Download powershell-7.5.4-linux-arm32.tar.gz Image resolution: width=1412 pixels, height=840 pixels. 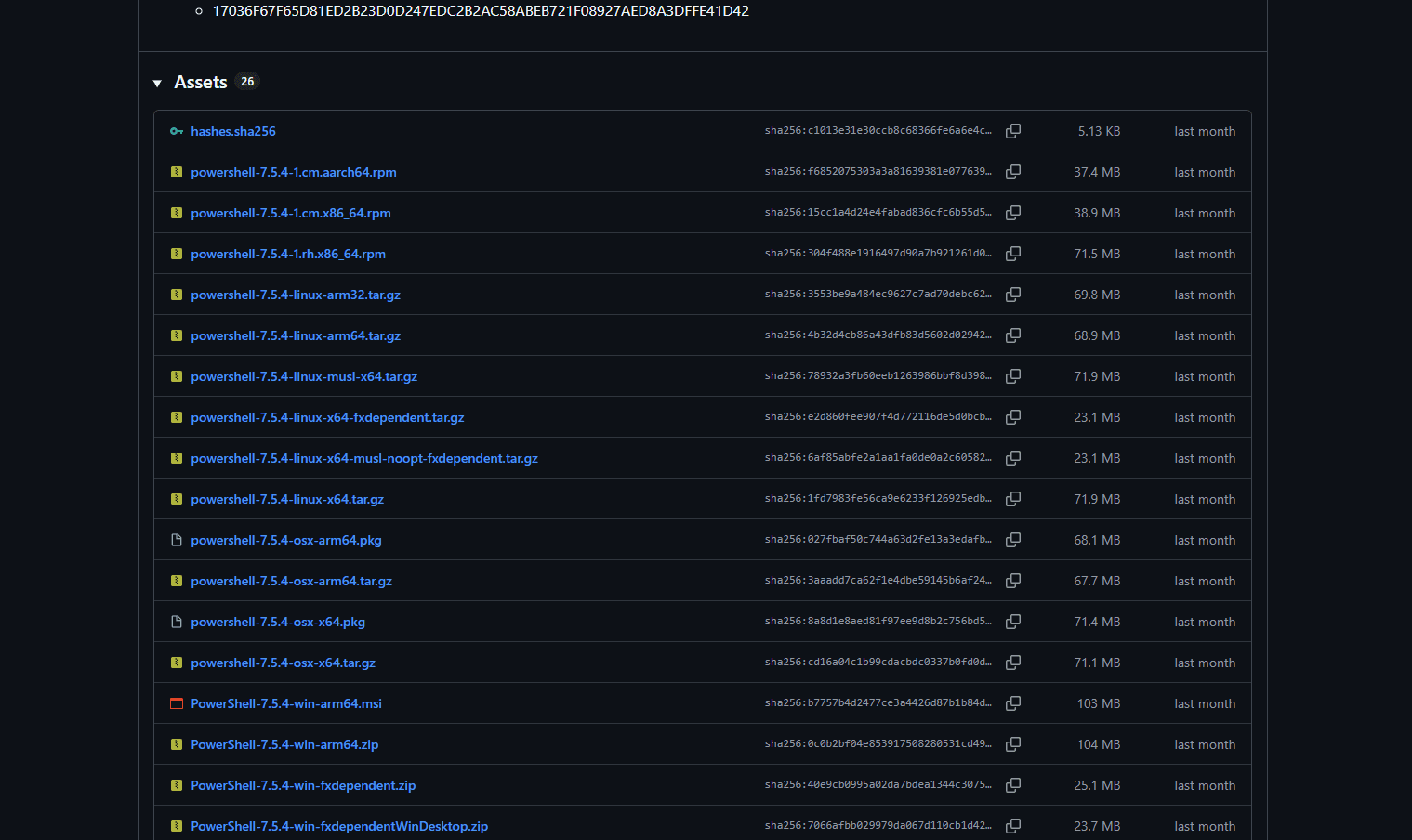(x=296, y=295)
